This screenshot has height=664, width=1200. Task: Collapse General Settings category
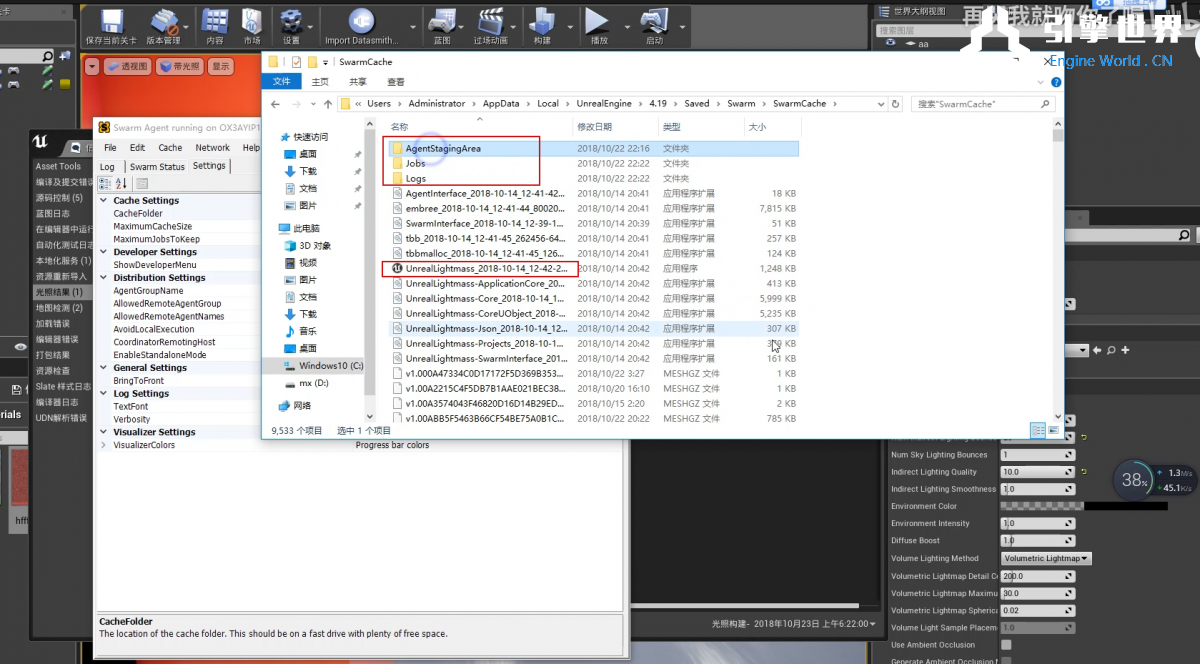pyautogui.click(x=103, y=368)
